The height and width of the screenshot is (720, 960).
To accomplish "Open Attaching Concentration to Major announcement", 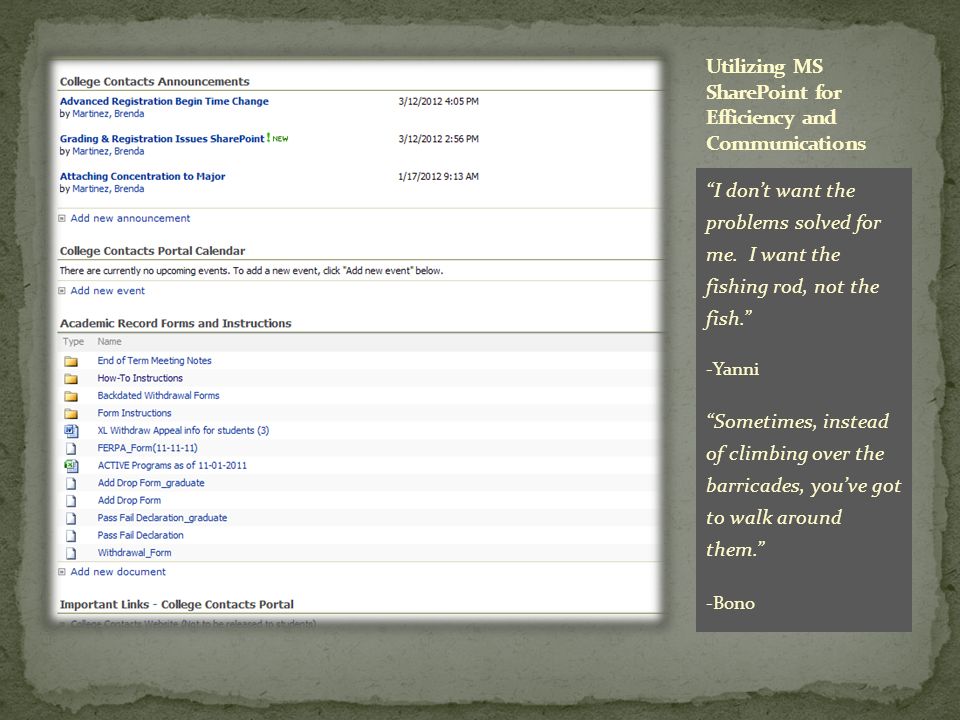I will 142,176.
